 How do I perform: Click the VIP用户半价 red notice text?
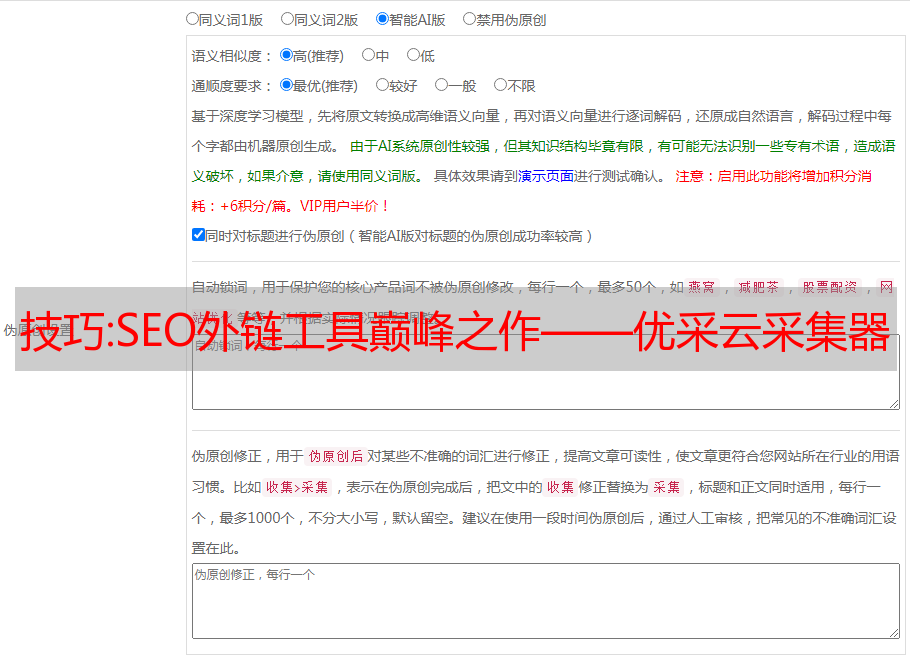tap(345, 206)
